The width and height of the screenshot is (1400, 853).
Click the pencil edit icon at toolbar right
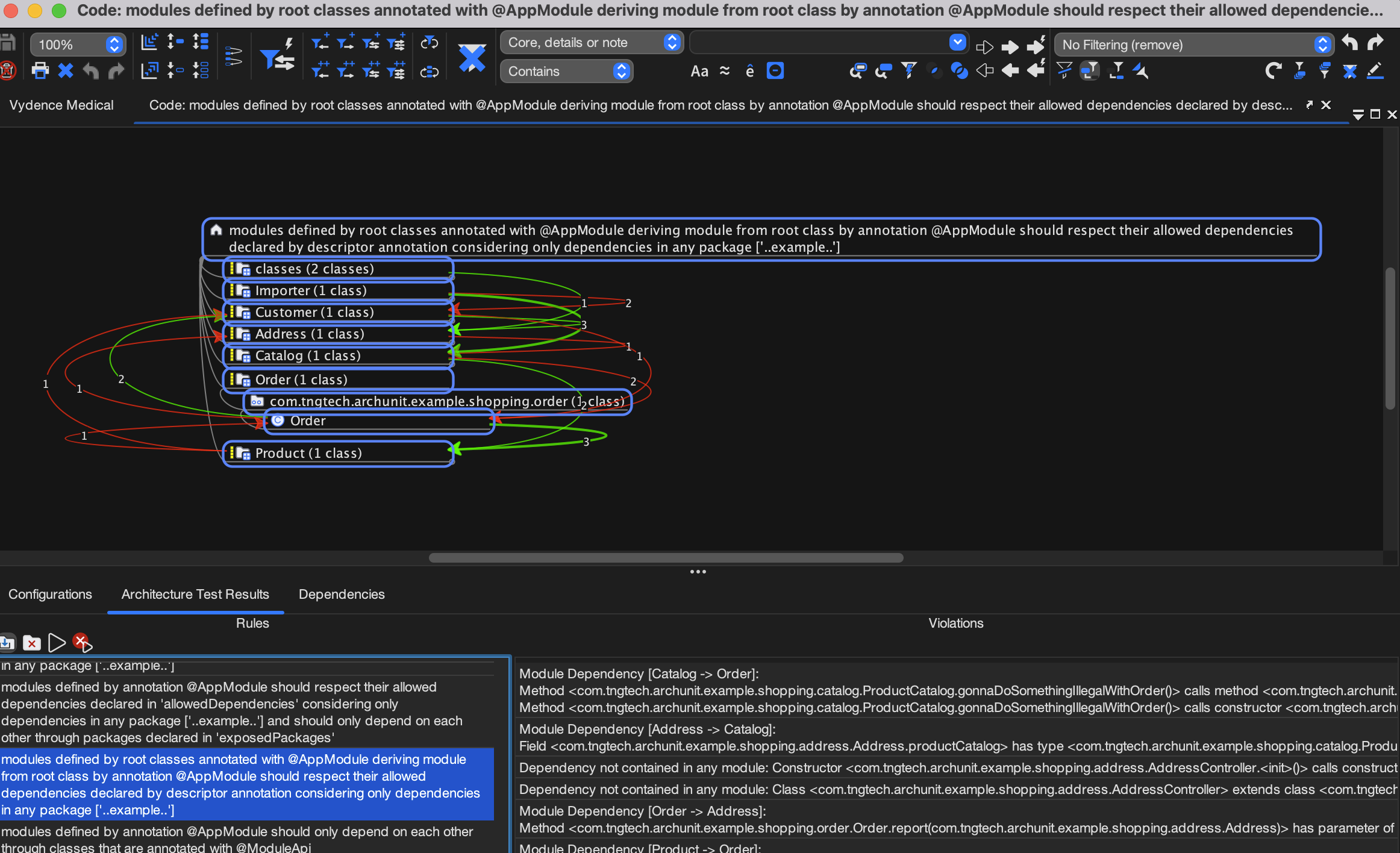pyautogui.click(x=1375, y=71)
